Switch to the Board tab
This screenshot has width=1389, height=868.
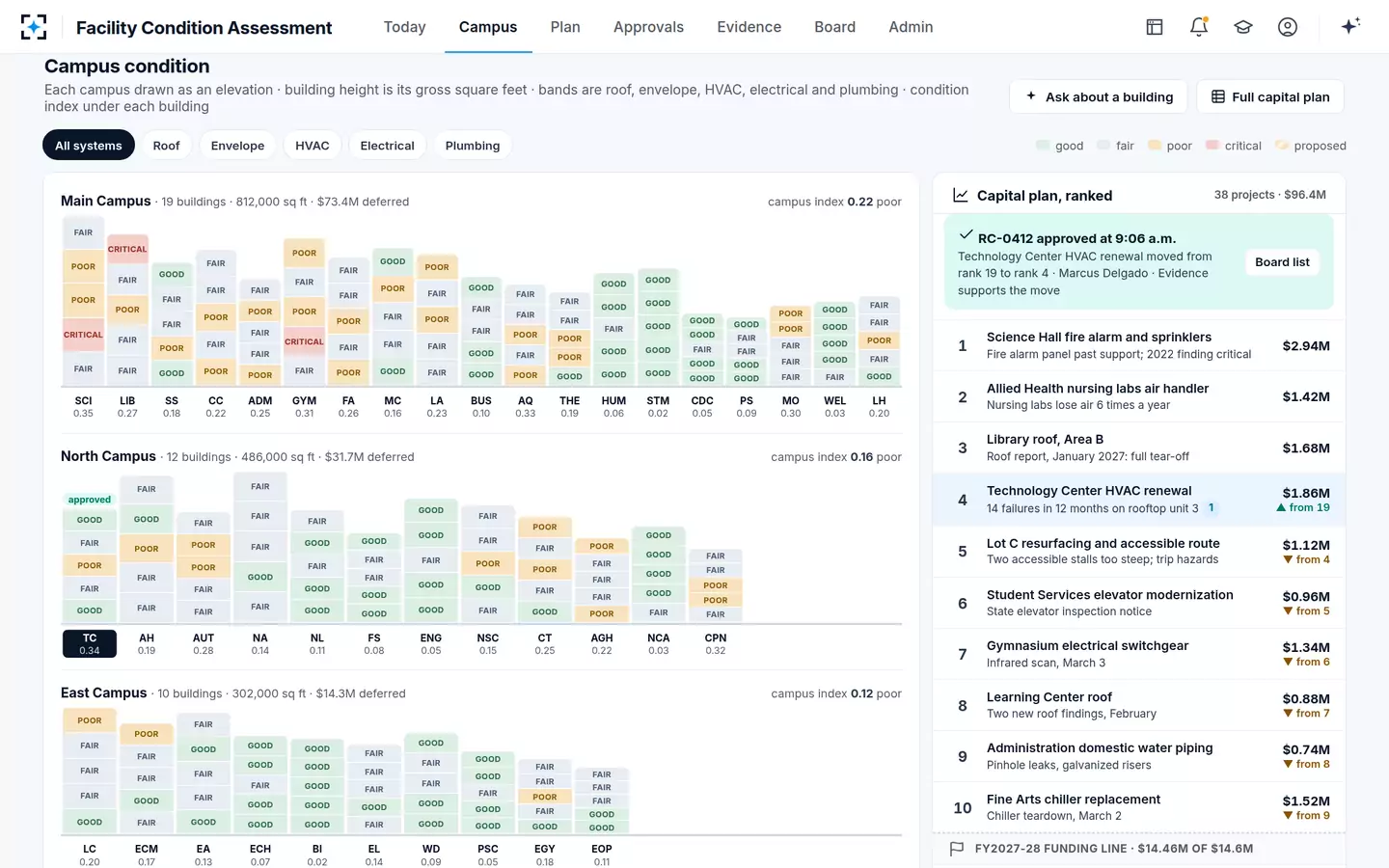834,27
